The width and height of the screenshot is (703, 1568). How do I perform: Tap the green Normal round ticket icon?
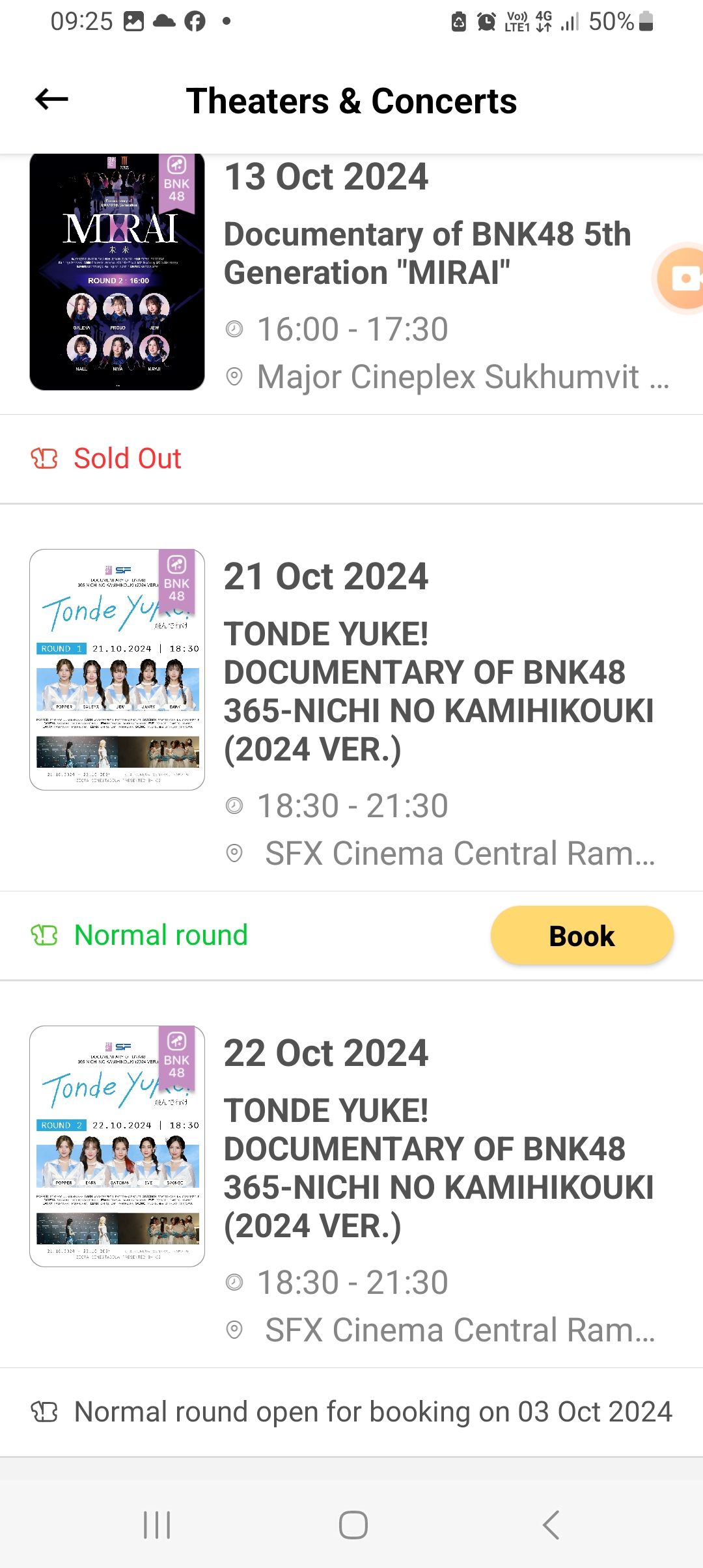[x=44, y=935]
